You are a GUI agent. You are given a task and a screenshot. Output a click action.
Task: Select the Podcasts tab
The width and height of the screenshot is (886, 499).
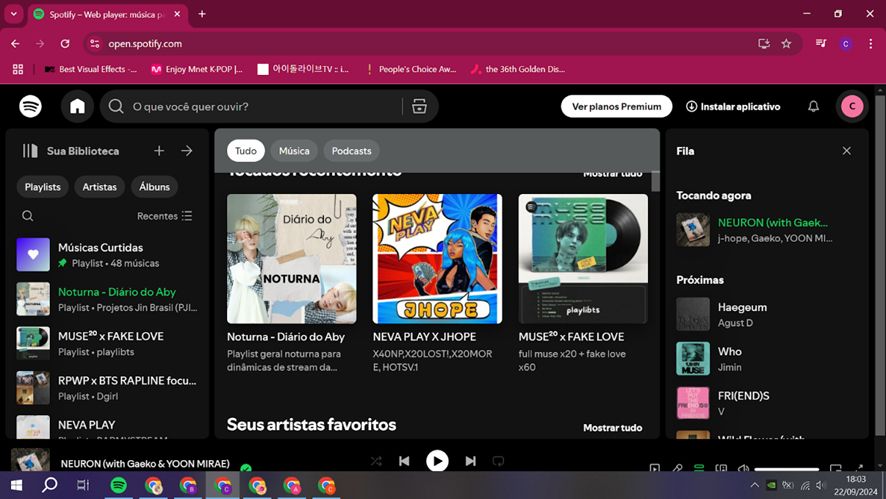(x=351, y=151)
